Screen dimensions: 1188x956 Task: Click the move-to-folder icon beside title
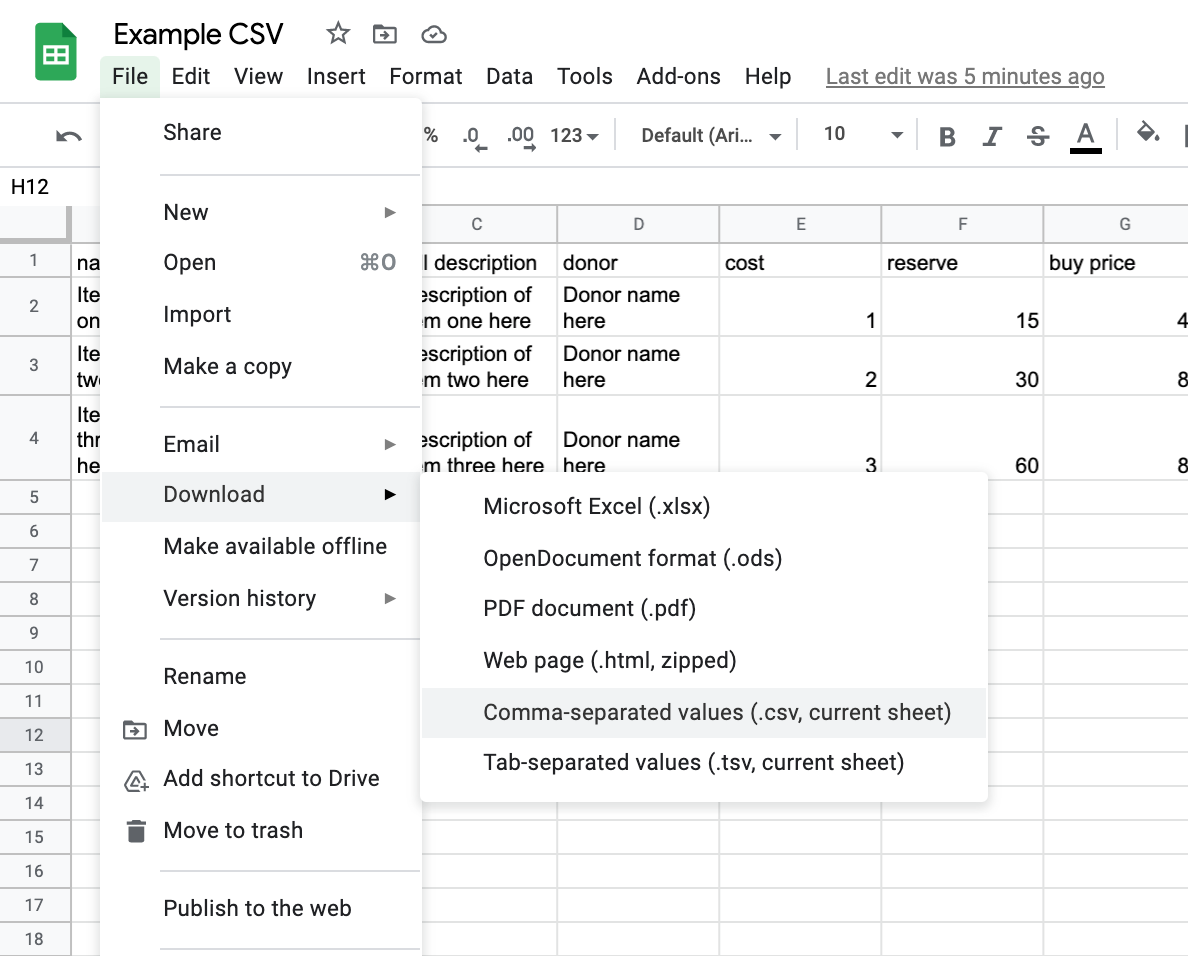[x=385, y=34]
